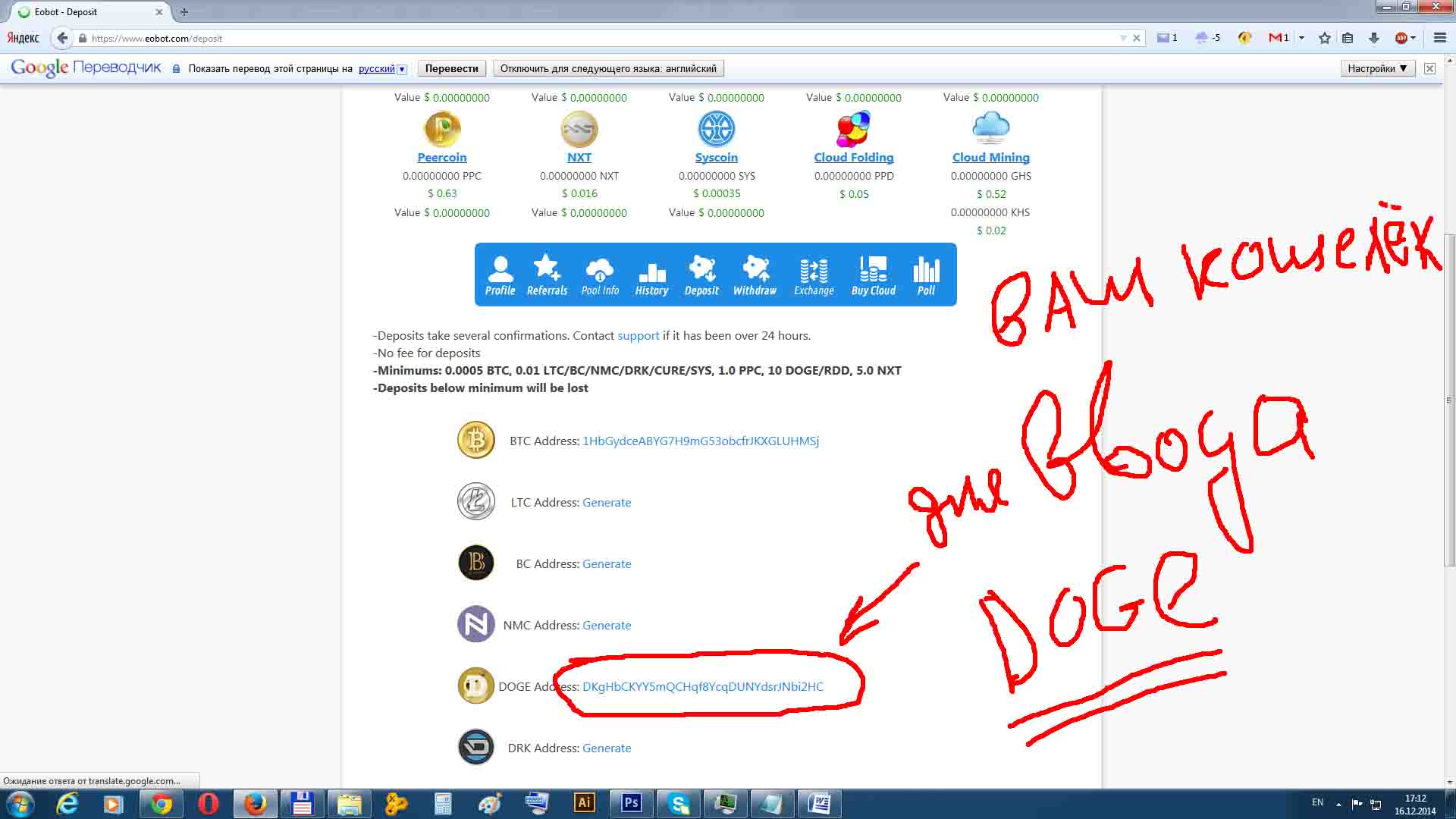This screenshot has height=819, width=1456.
Task: Open the Adblock Plus toolbar icon
Action: [x=1401, y=38]
